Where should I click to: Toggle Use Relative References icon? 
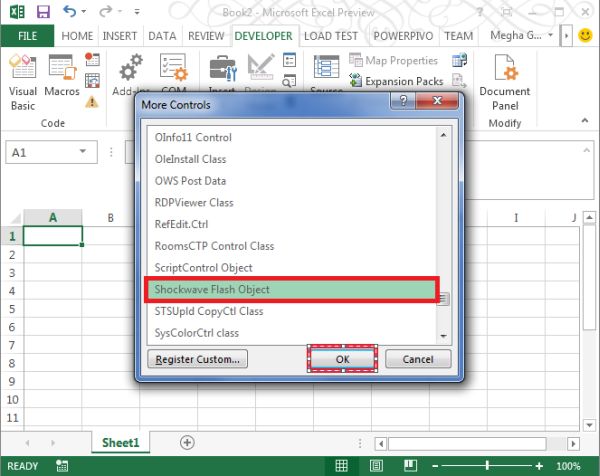click(92, 81)
